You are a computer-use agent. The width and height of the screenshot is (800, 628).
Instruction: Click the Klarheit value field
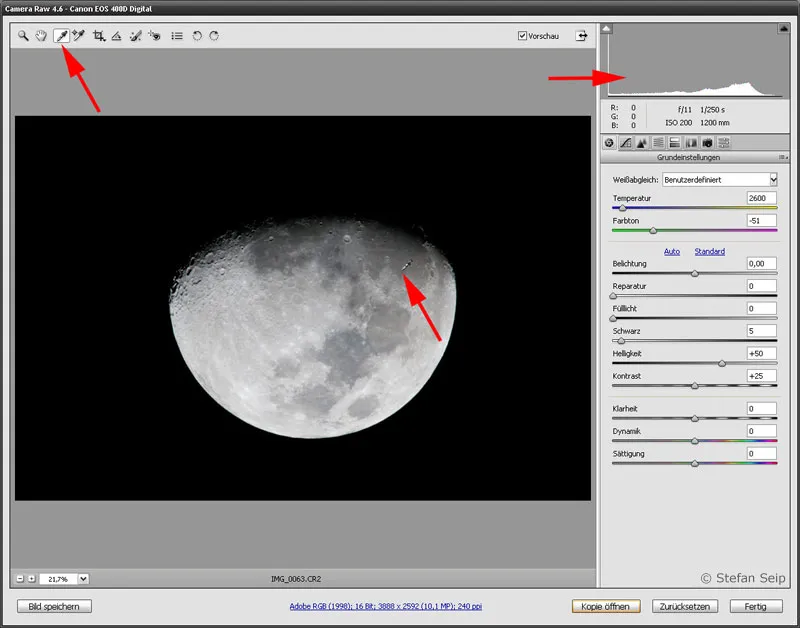(x=762, y=408)
